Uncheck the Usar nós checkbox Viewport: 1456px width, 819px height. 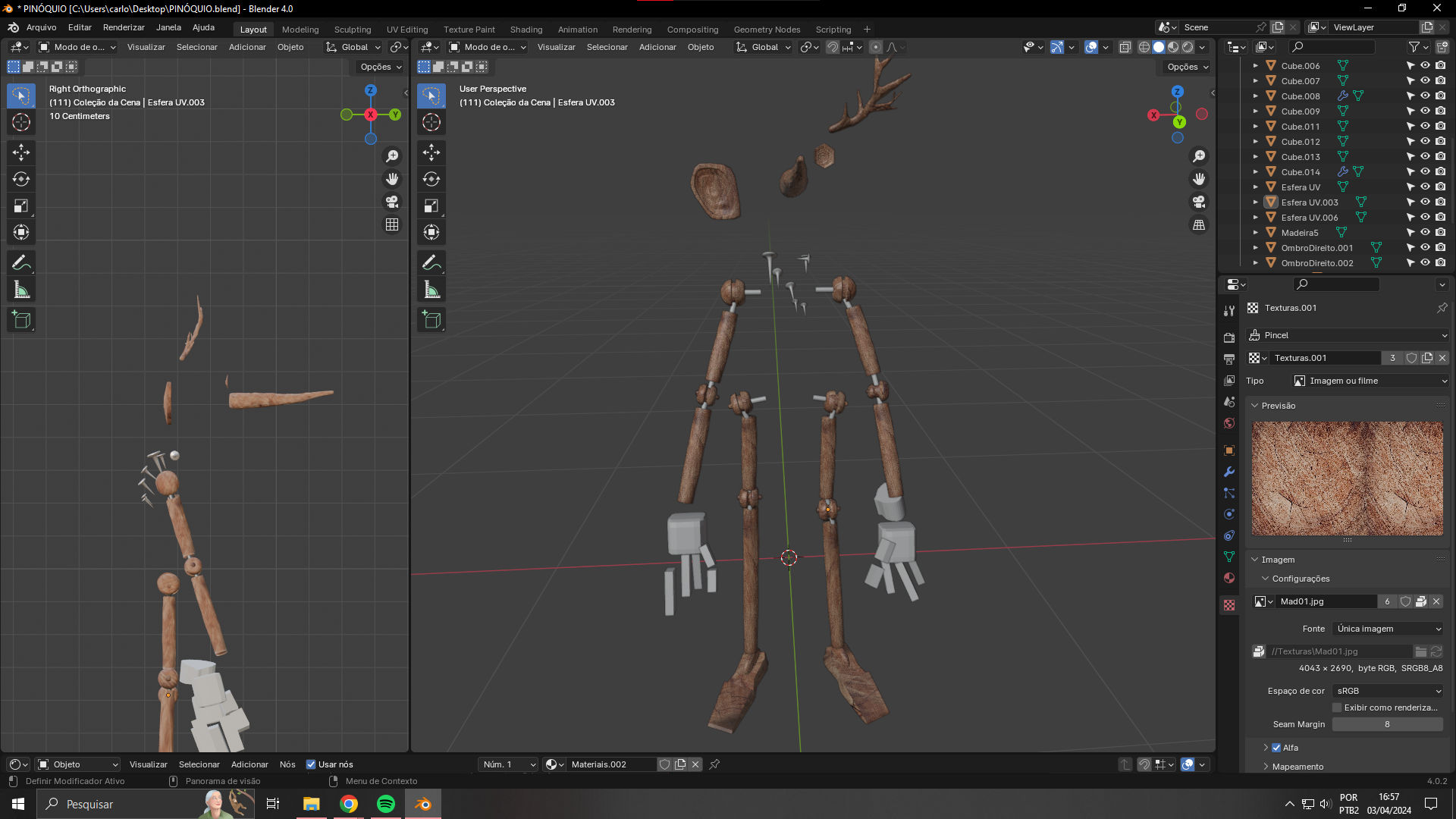[311, 764]
